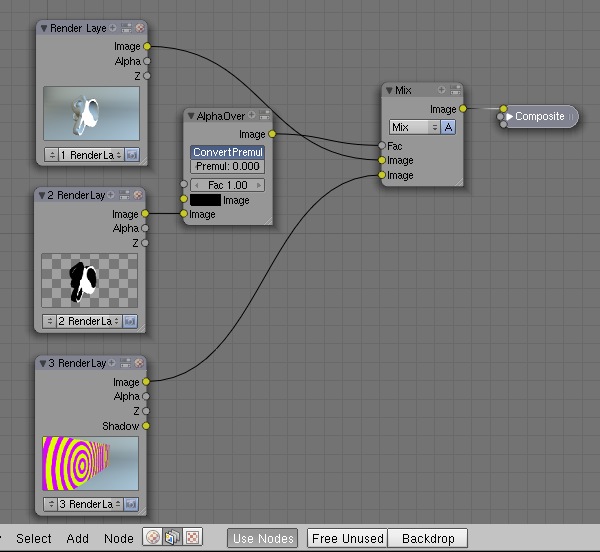Click preview thumbnail of first Render Layer node
The image size is (600, 552).
pos(91,113)
